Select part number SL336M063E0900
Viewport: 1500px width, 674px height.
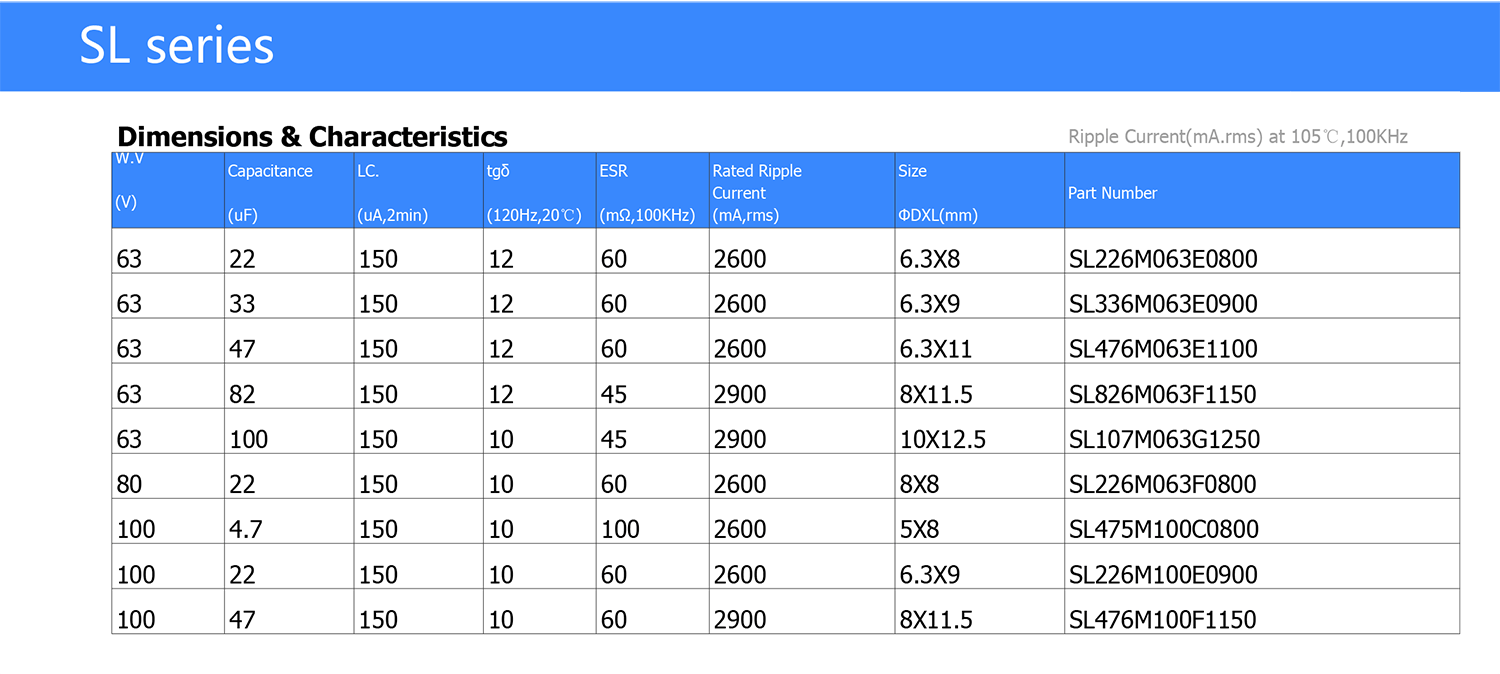(x=1163, y=304)
